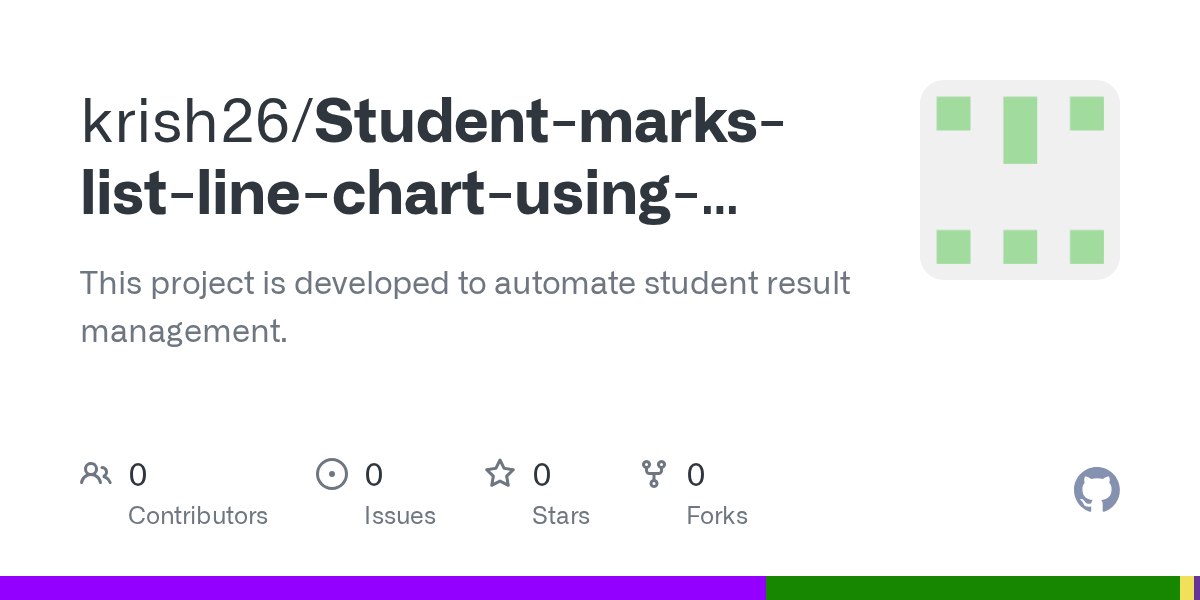Click the zero count above Contributors

click(138, 474)
